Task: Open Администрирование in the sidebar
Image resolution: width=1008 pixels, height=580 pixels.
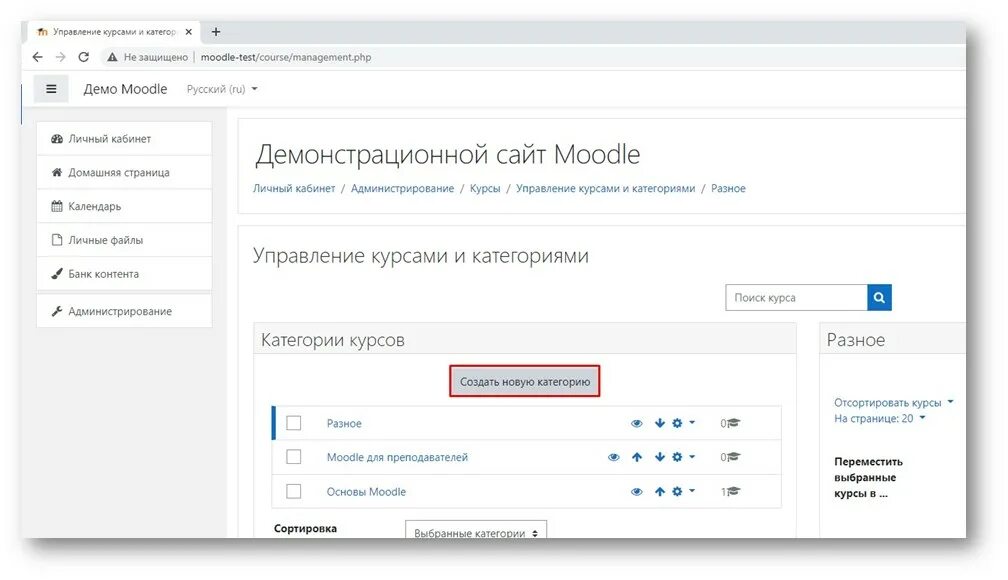Action: click(124, 311)
